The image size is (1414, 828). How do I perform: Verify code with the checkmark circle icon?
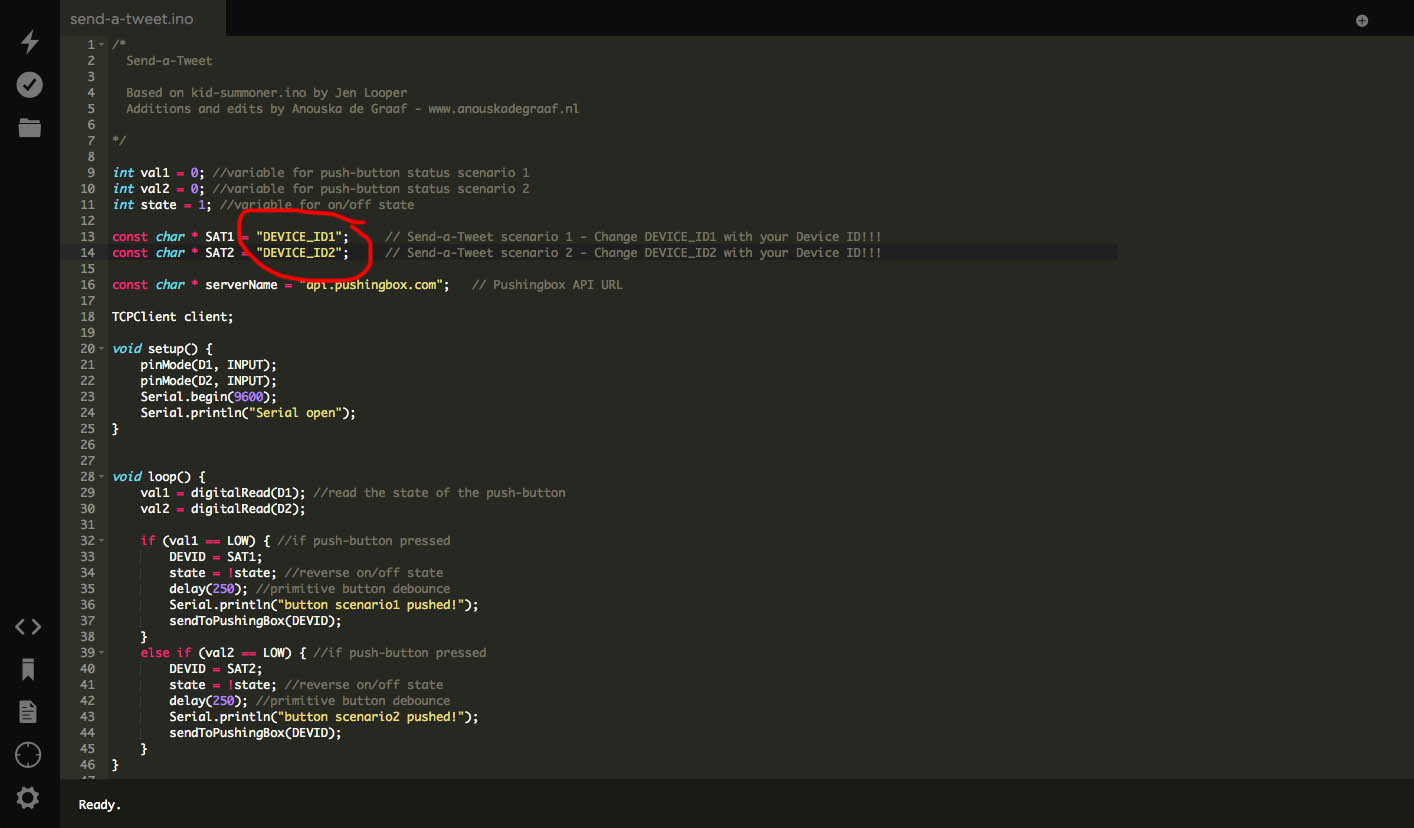tap(29, 85)
